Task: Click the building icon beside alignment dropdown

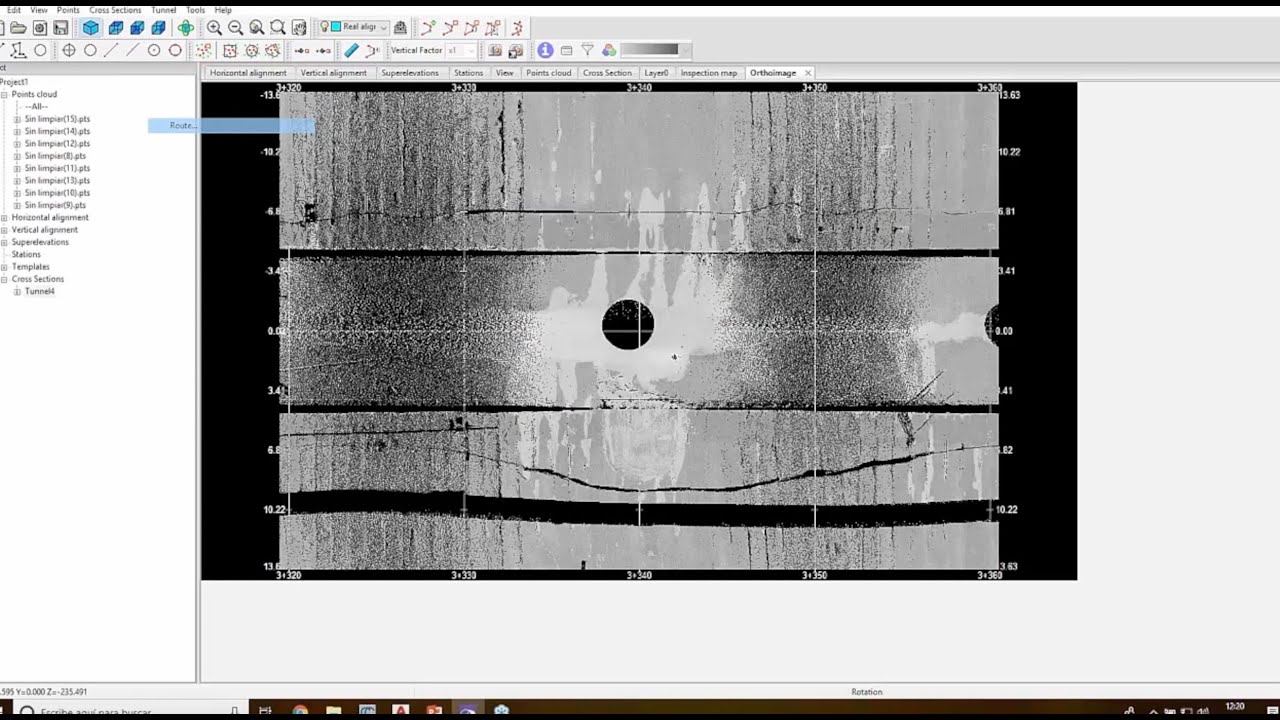Action: [x=400, y=28]
